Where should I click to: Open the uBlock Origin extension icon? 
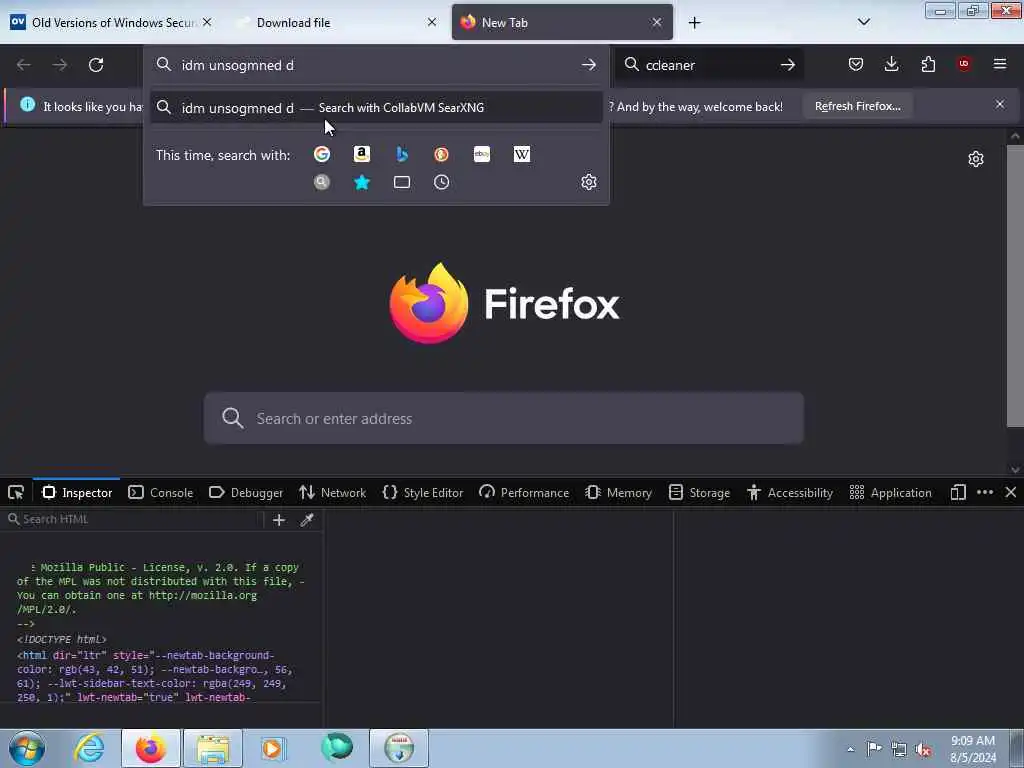(964, 64)
